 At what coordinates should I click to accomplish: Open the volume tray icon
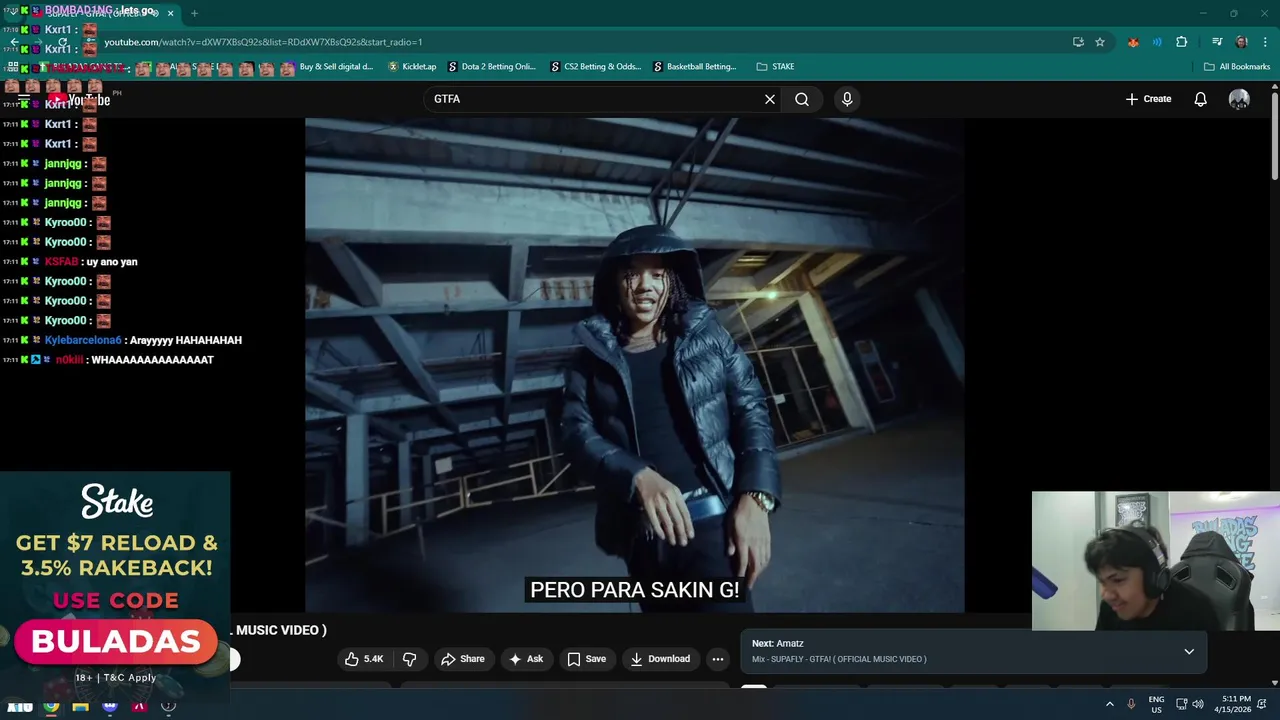1198,704
